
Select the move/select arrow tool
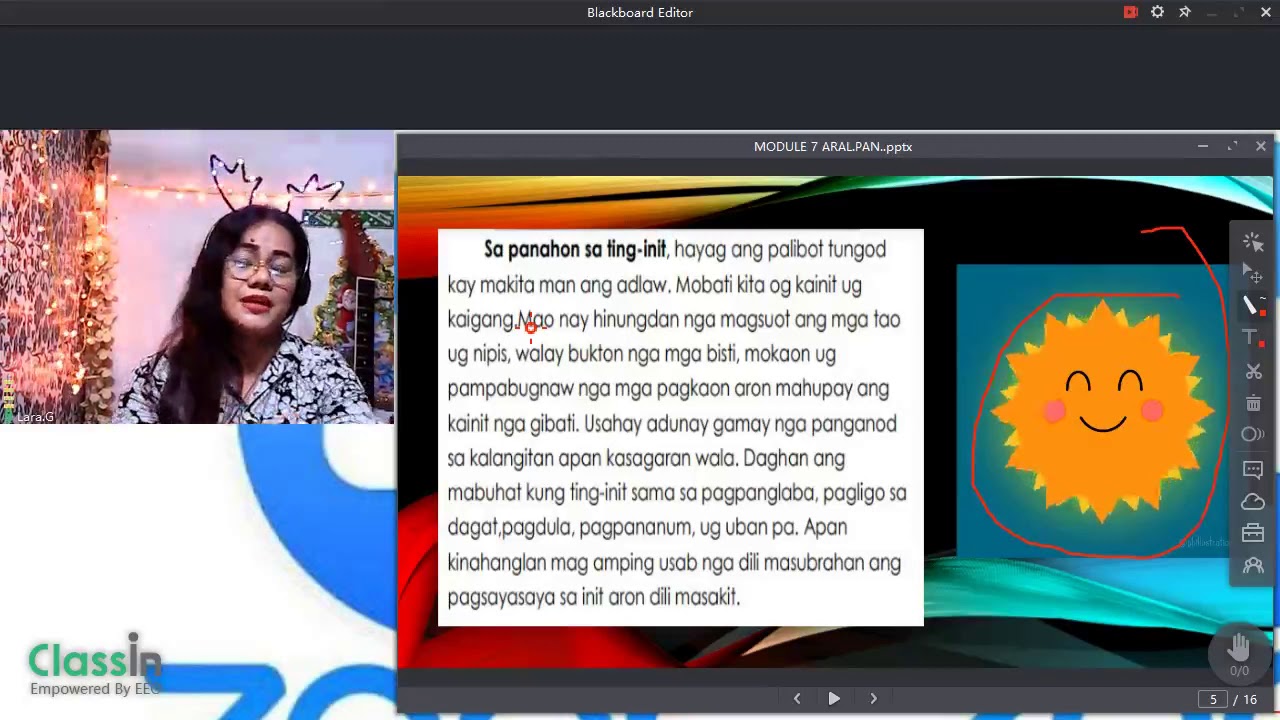click(x=1253, y=273)
